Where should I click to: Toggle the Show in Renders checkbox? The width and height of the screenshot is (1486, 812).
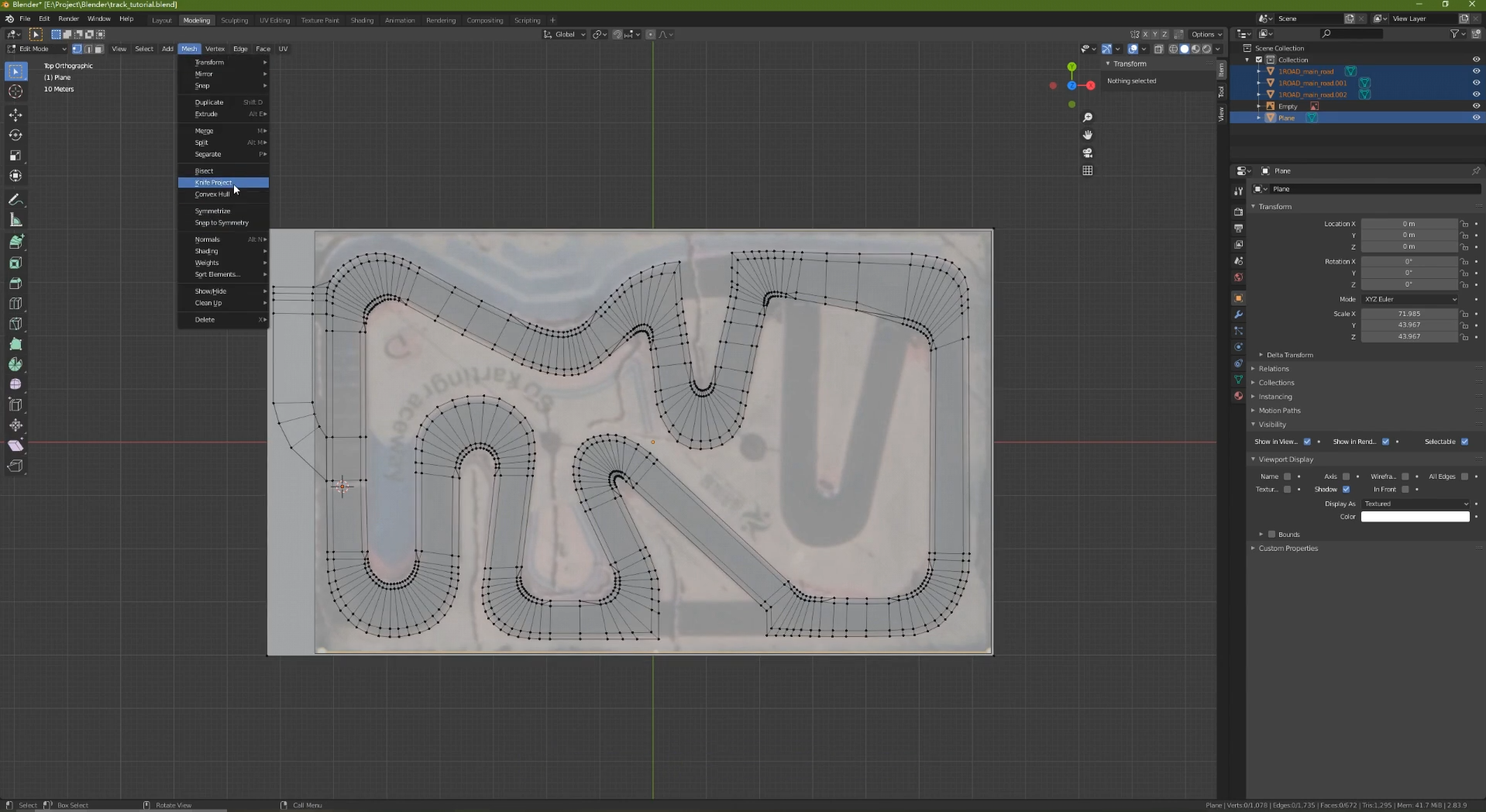point(1385,442)
